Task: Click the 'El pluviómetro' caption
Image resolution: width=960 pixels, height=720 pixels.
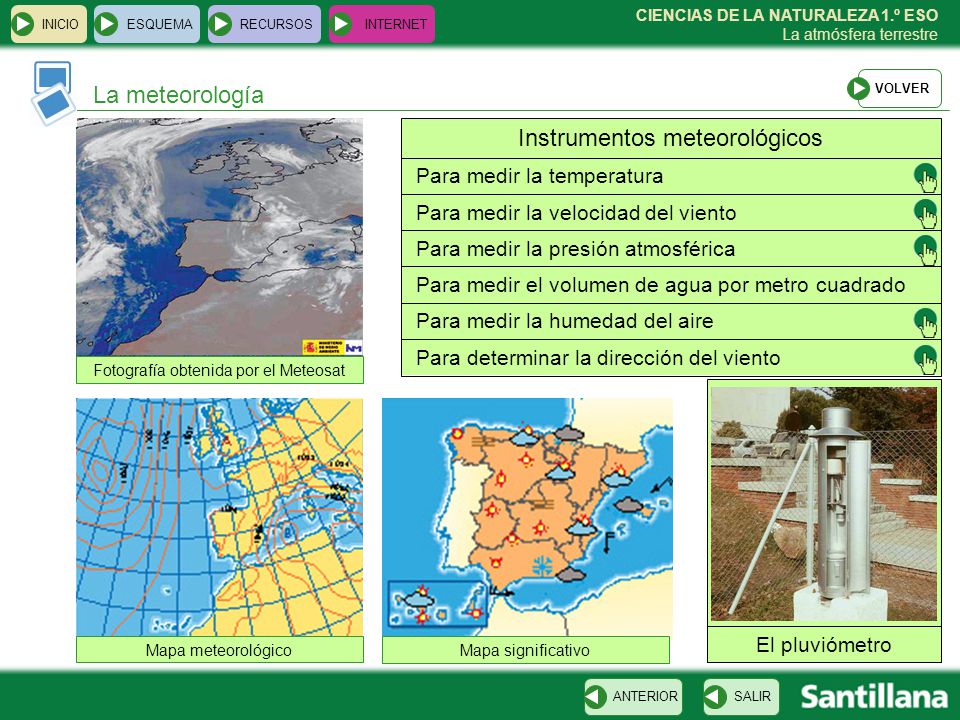Action: pyautogui.click(x=823, y=645)
